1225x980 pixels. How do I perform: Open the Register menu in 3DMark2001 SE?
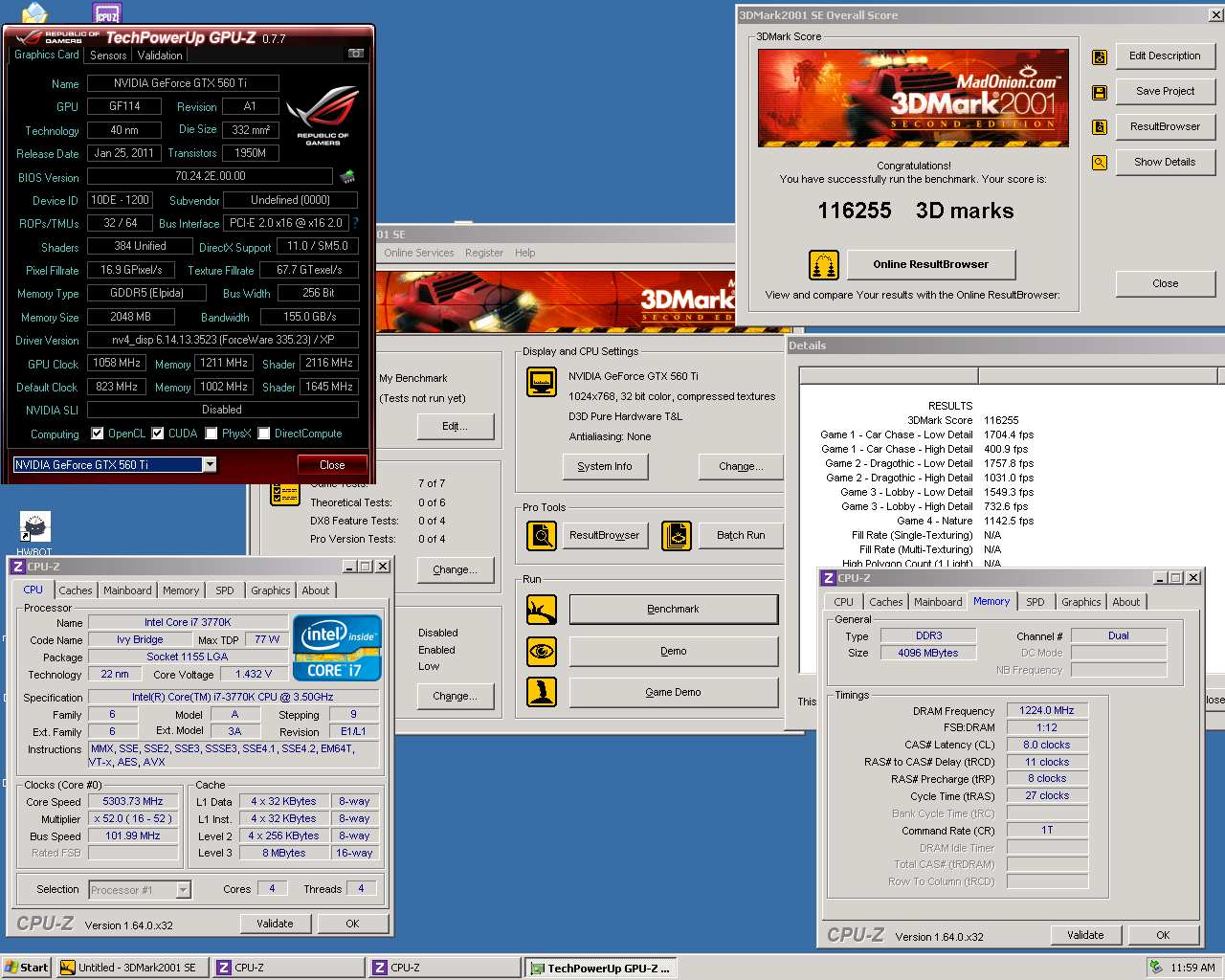pyautogui.click(x=484, y=253)
